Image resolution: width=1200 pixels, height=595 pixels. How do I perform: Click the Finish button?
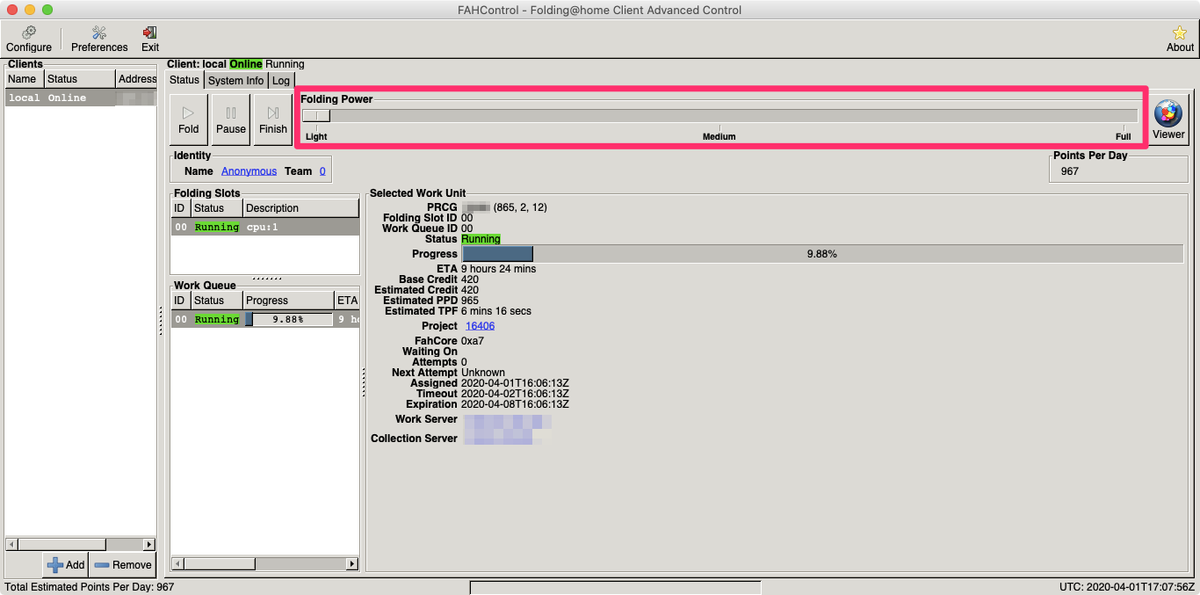(273, 120)
